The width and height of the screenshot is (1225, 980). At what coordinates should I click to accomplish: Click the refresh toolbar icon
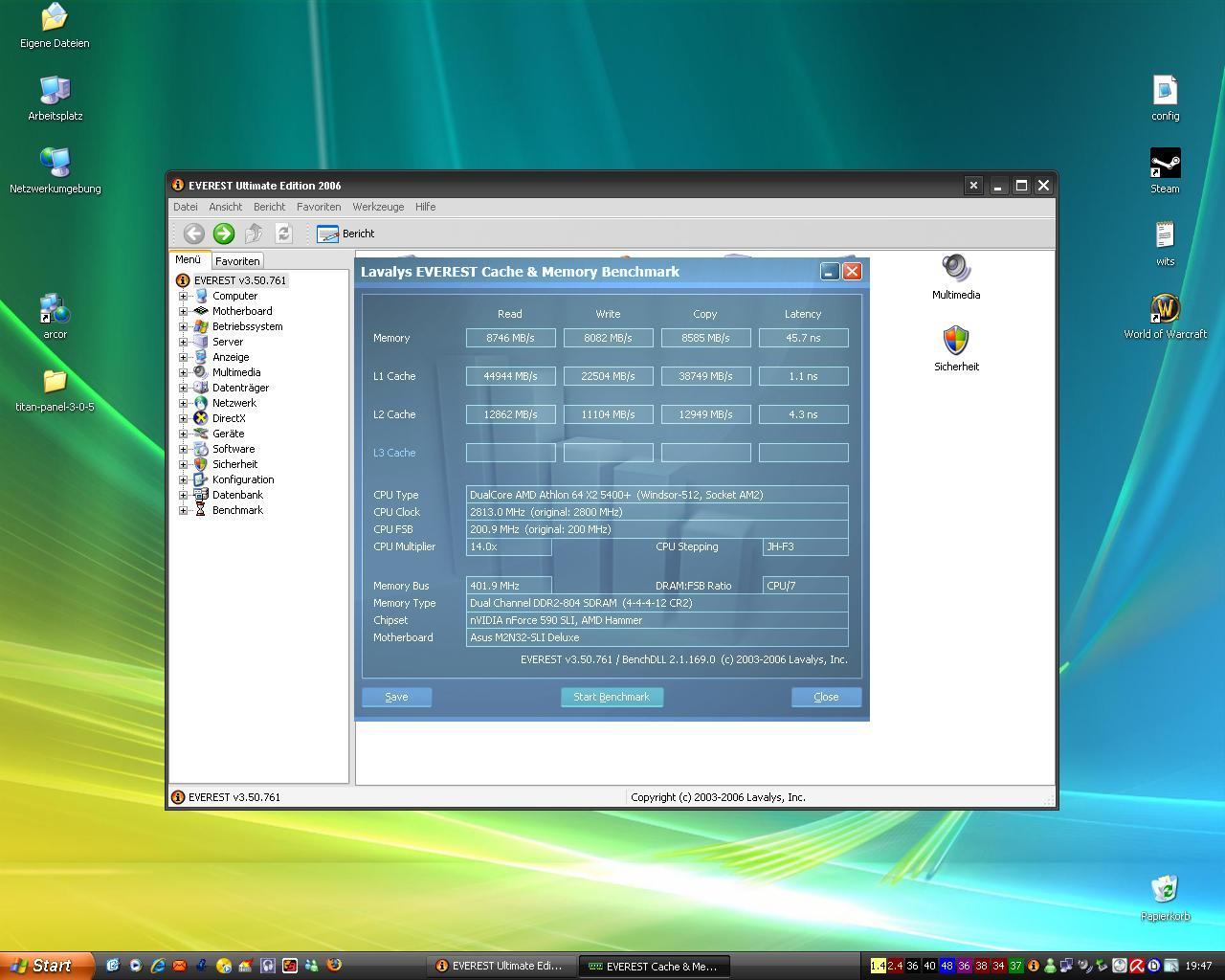(x=283, y=234)
